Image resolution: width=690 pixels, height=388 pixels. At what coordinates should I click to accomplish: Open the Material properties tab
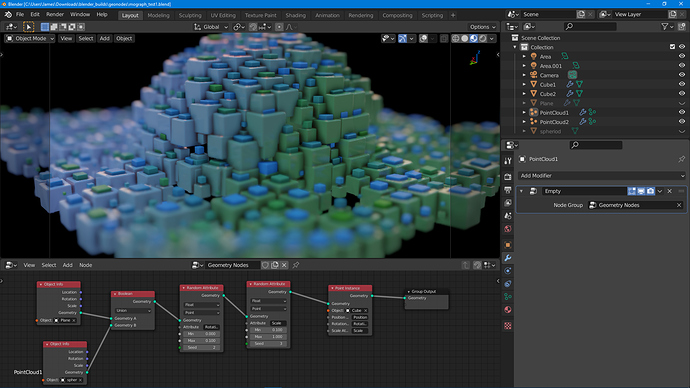pyautogui.click(x=508, y=310)
